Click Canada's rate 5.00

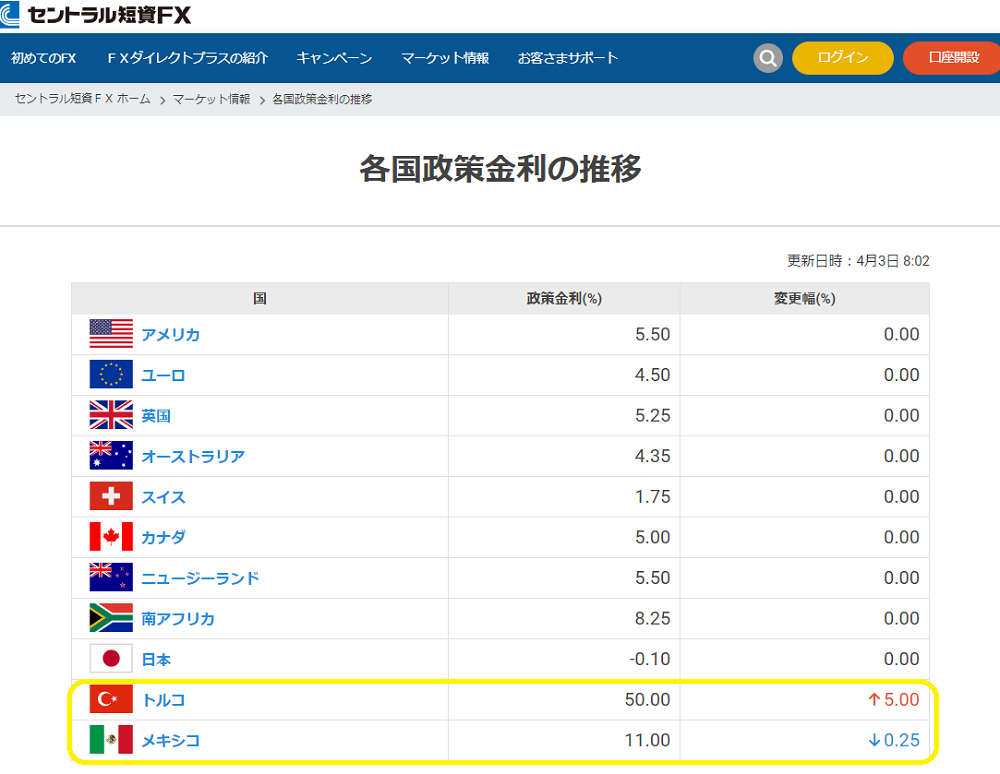click(652, 537)
